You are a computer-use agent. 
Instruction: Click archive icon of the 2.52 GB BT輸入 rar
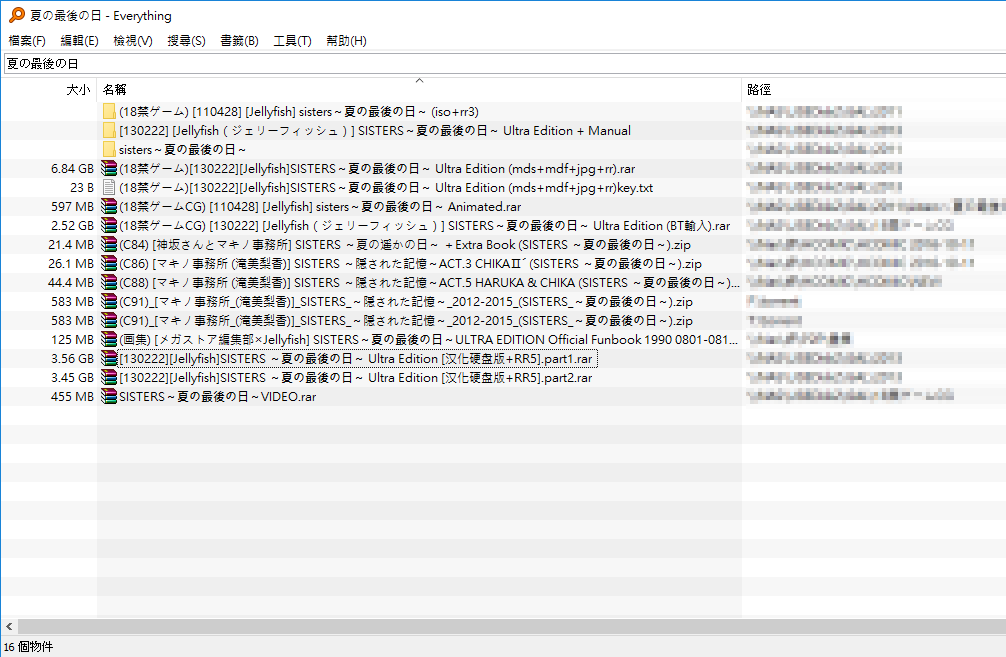109,226
